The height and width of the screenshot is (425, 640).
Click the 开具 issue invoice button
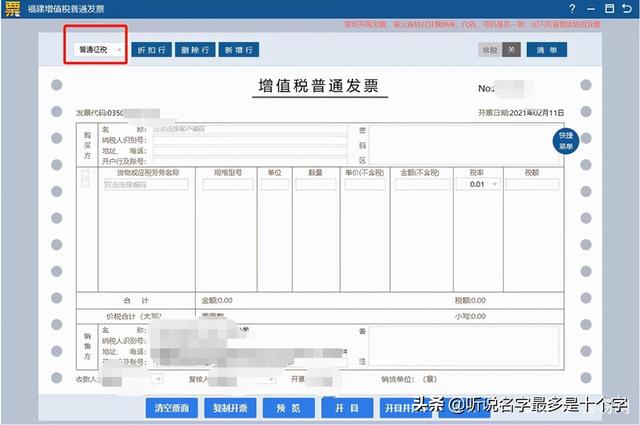347,408
